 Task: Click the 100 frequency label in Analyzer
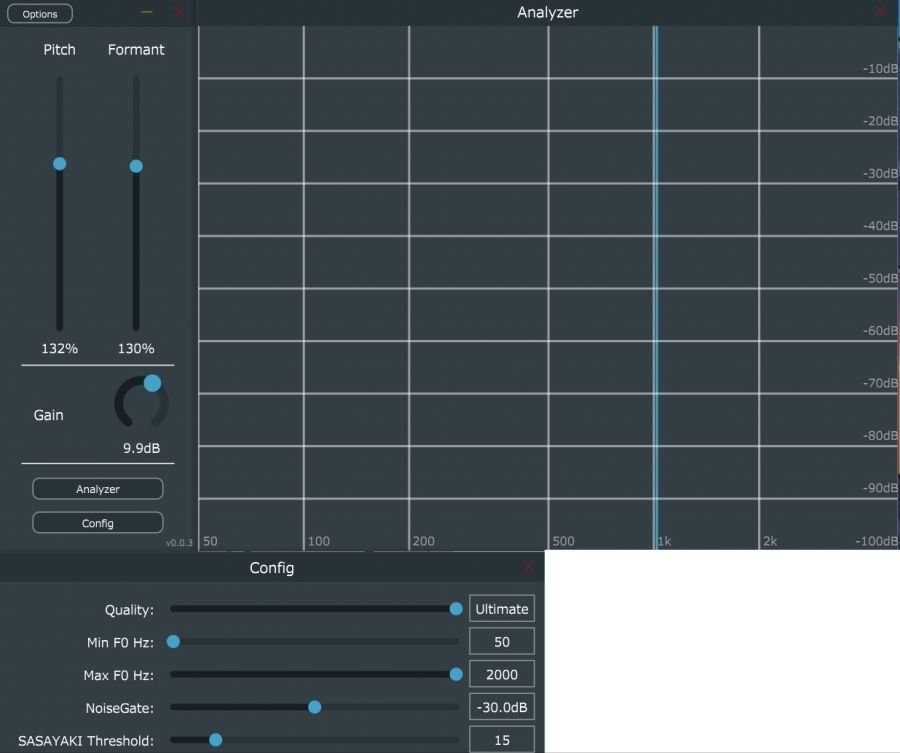coord(319,541)
